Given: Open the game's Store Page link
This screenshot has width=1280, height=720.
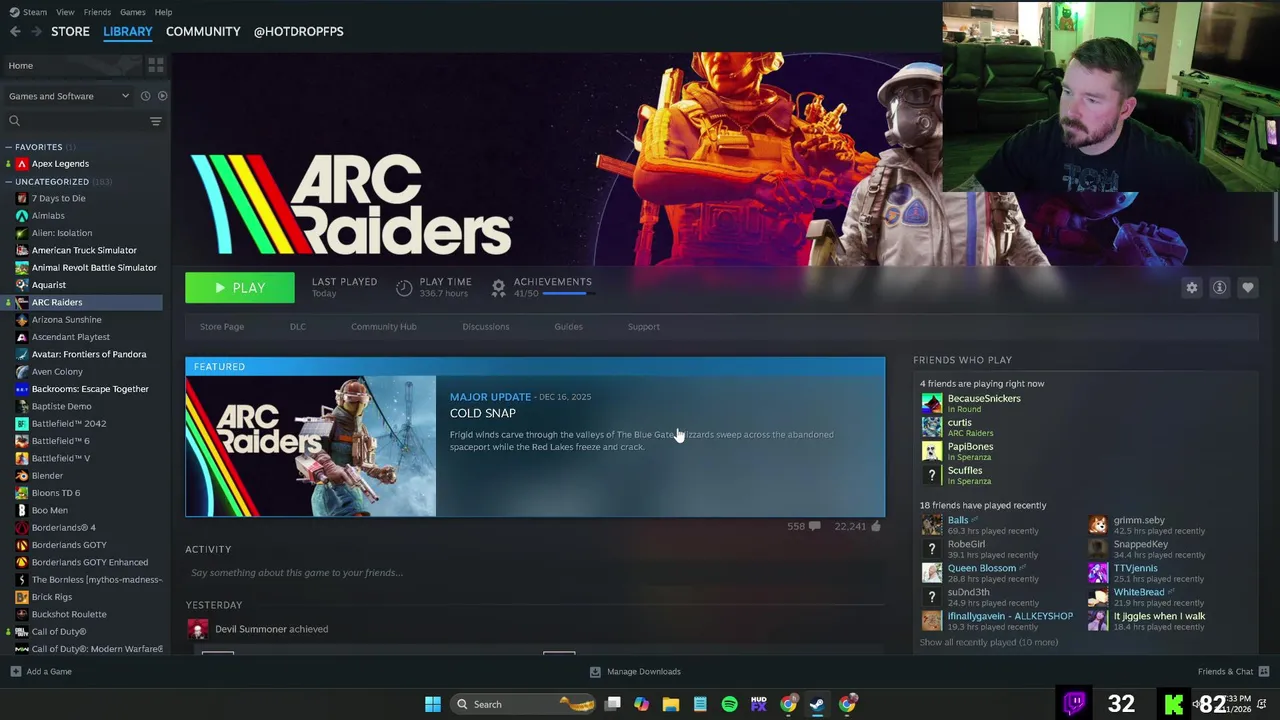Looking at the screenshot, I should point(221,327).
